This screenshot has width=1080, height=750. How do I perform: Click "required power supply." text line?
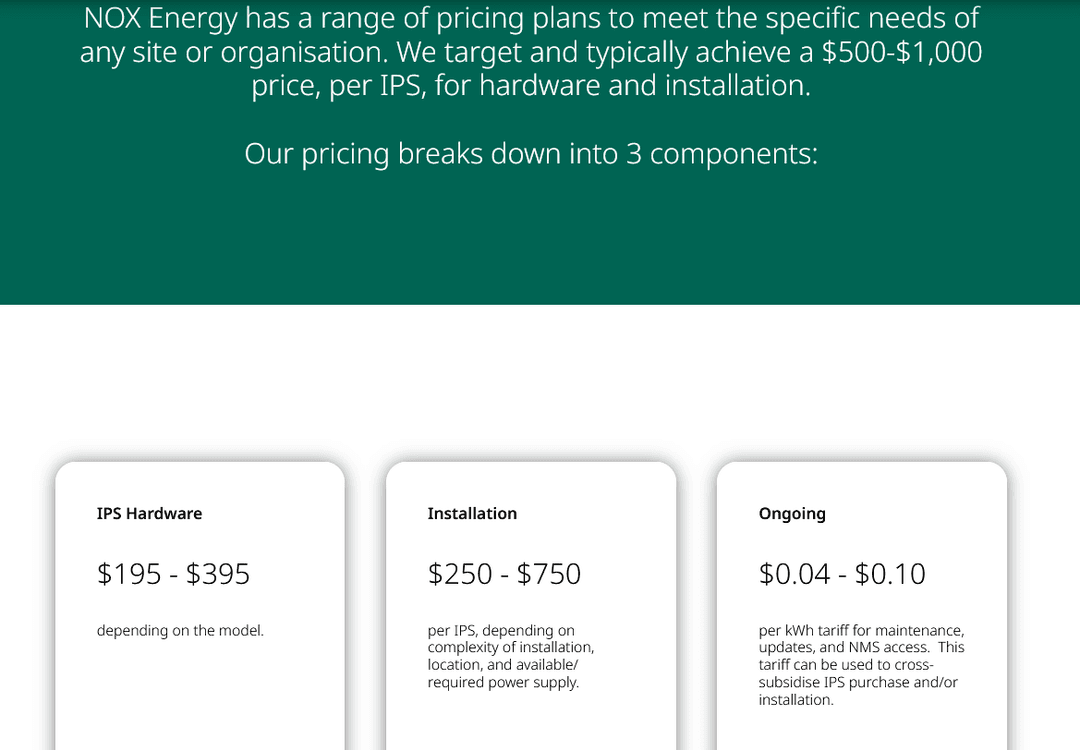click(x=503, y=683)
